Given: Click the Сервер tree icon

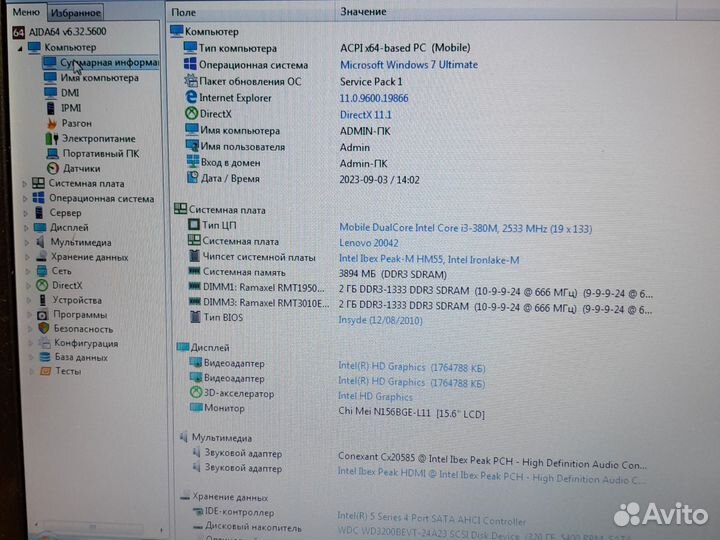Looking at the screenshot, I should tap(39, 213).
